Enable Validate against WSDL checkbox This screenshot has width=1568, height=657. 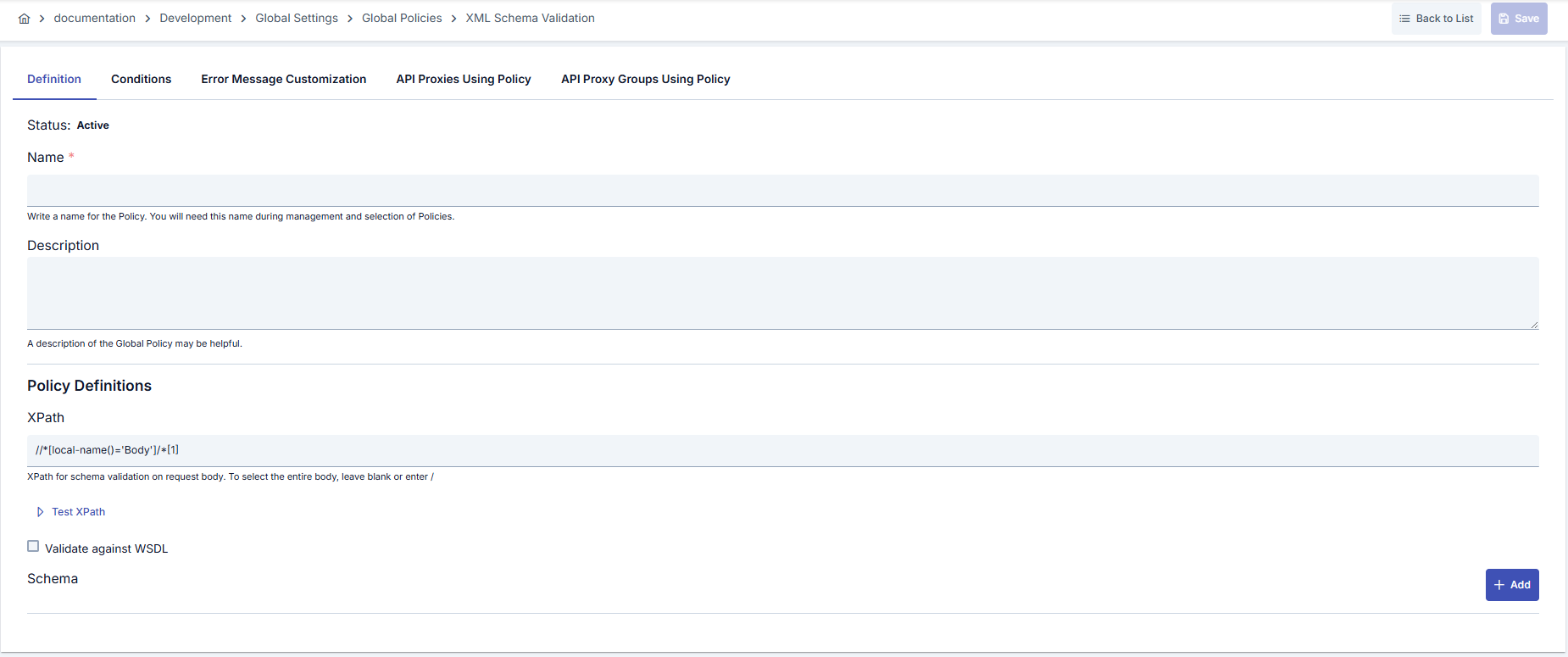click(33, 546)
